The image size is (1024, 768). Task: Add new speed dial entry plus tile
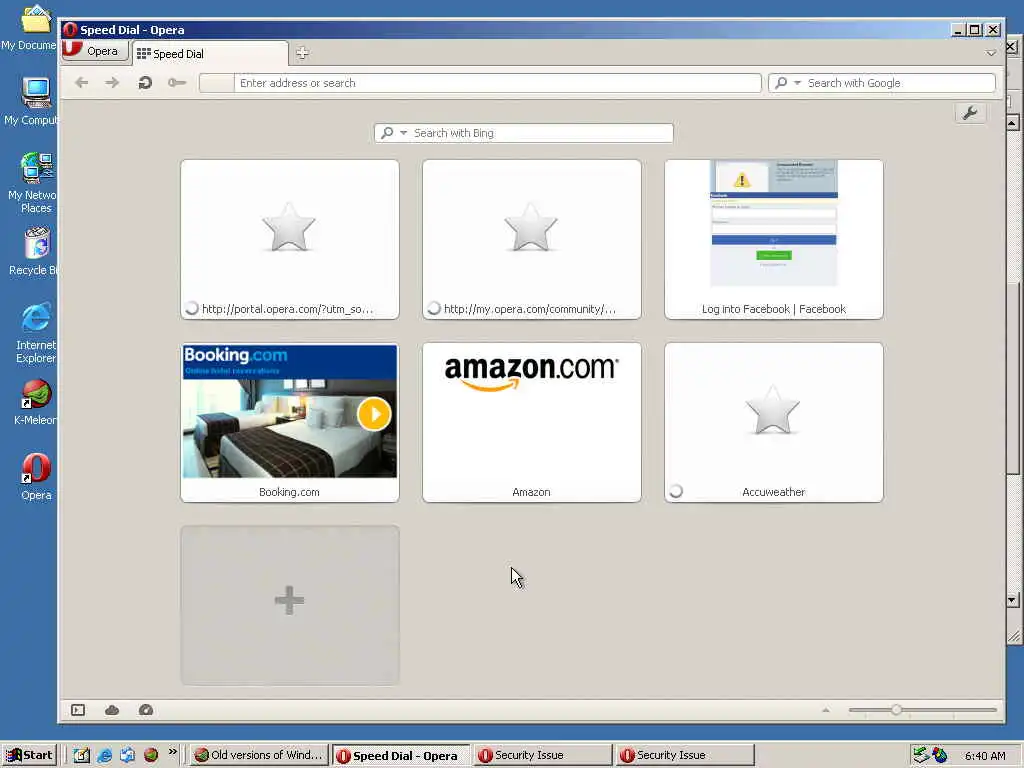point(289,605)
